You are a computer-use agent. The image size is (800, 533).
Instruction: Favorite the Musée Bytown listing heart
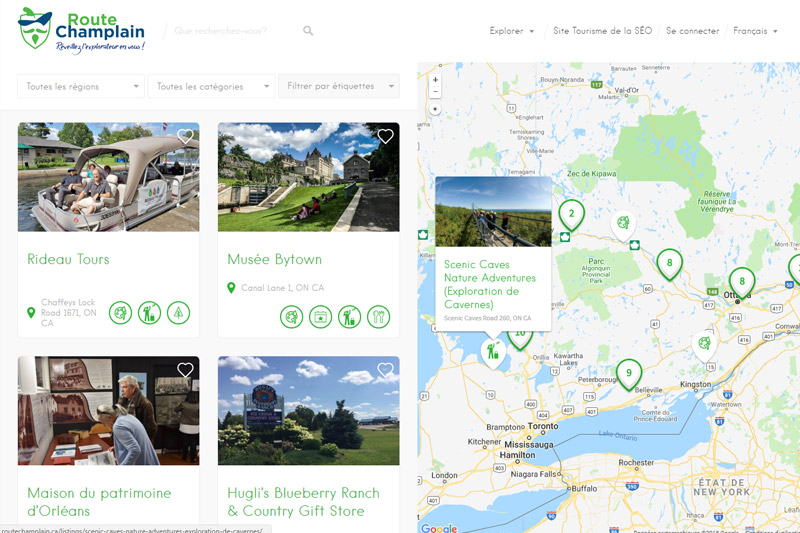point(385,136)
